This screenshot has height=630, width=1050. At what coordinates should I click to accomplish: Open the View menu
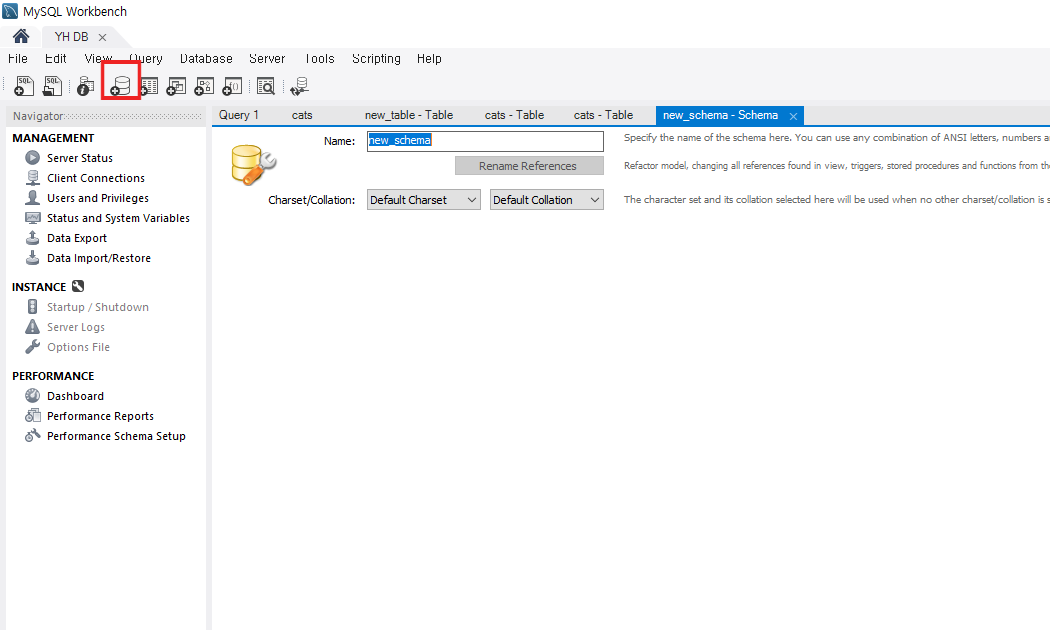click(x=98, y=58)
